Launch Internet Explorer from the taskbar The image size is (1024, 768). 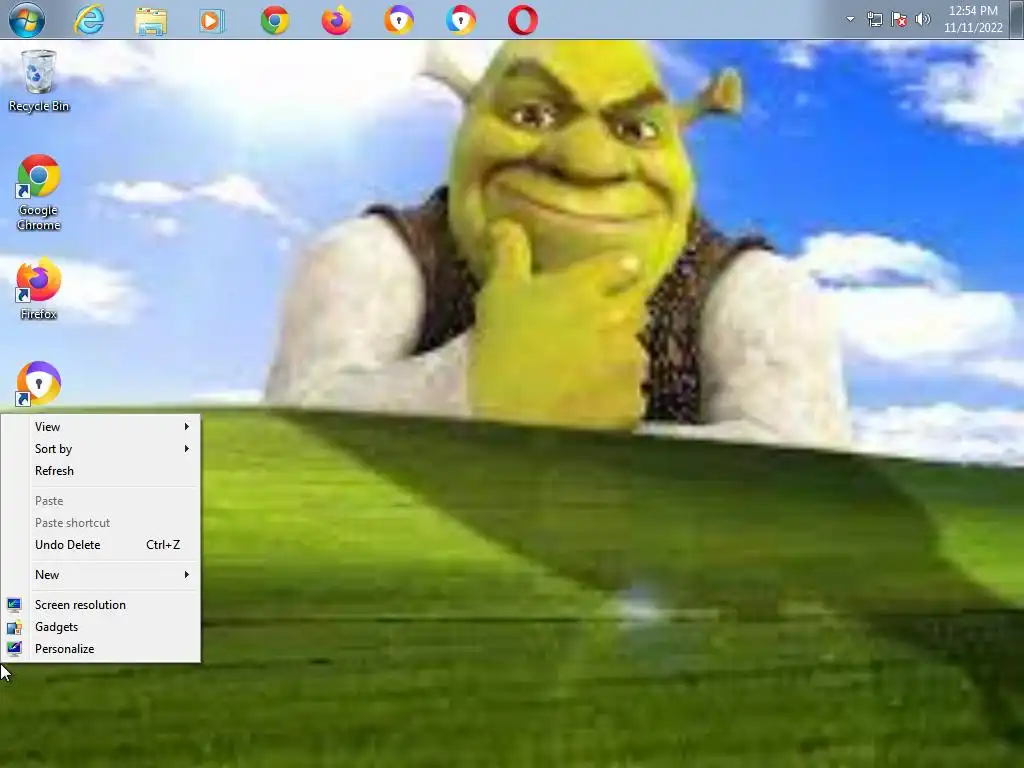(x=89, y=20)
